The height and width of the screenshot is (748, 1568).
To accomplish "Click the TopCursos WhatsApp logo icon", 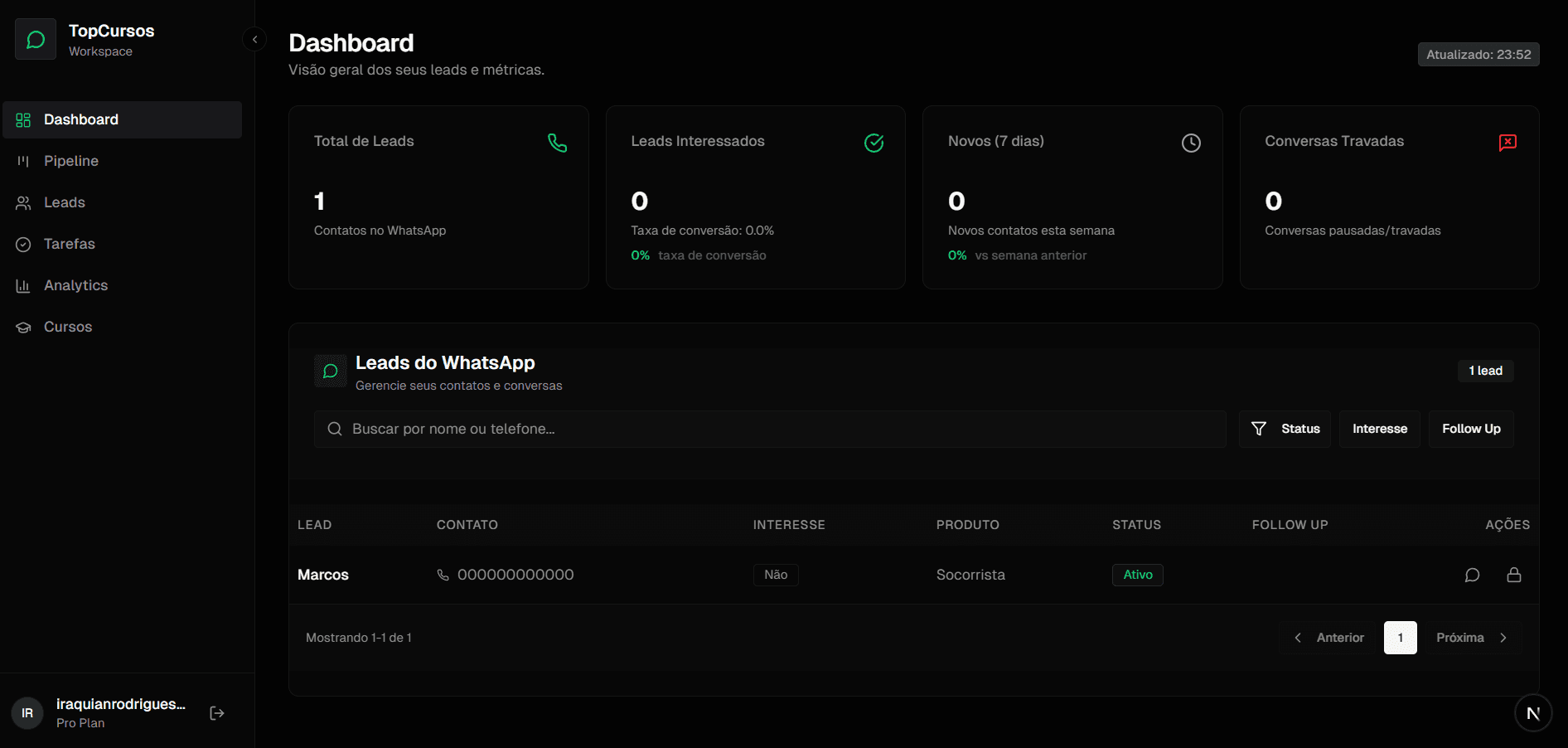I will click(35, 38).
